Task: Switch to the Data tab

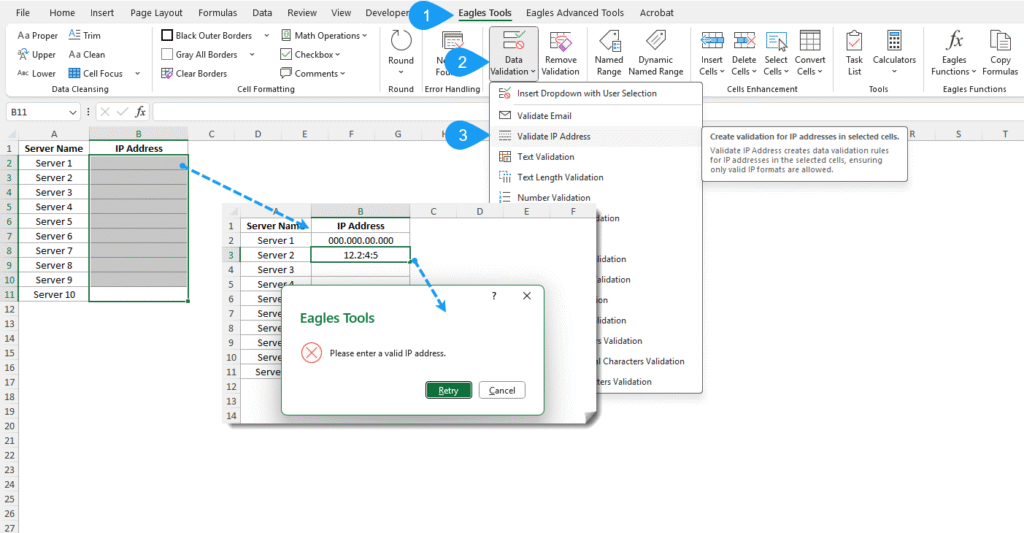Action: (x=262, y=12)
